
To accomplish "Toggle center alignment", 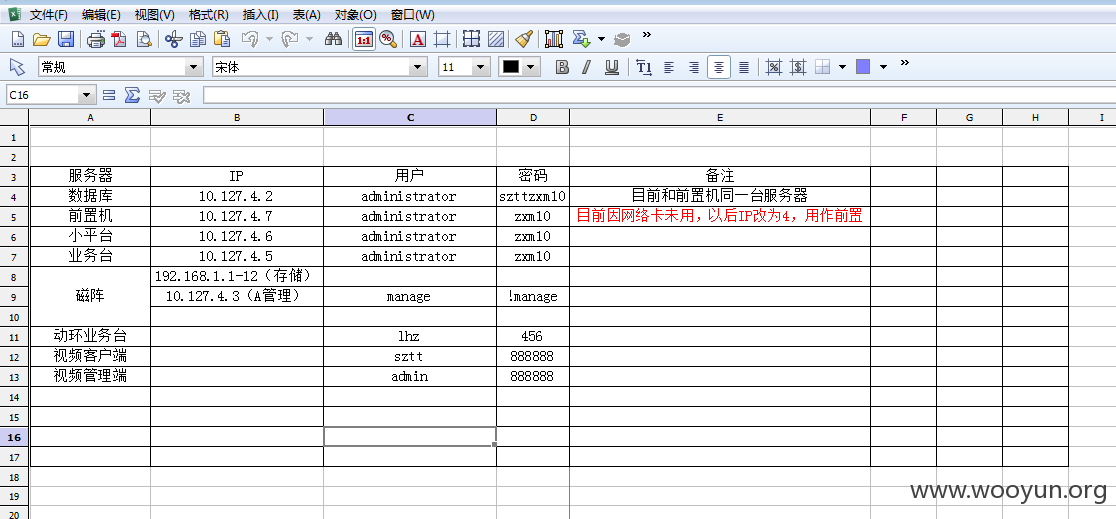I will [719, 67].
